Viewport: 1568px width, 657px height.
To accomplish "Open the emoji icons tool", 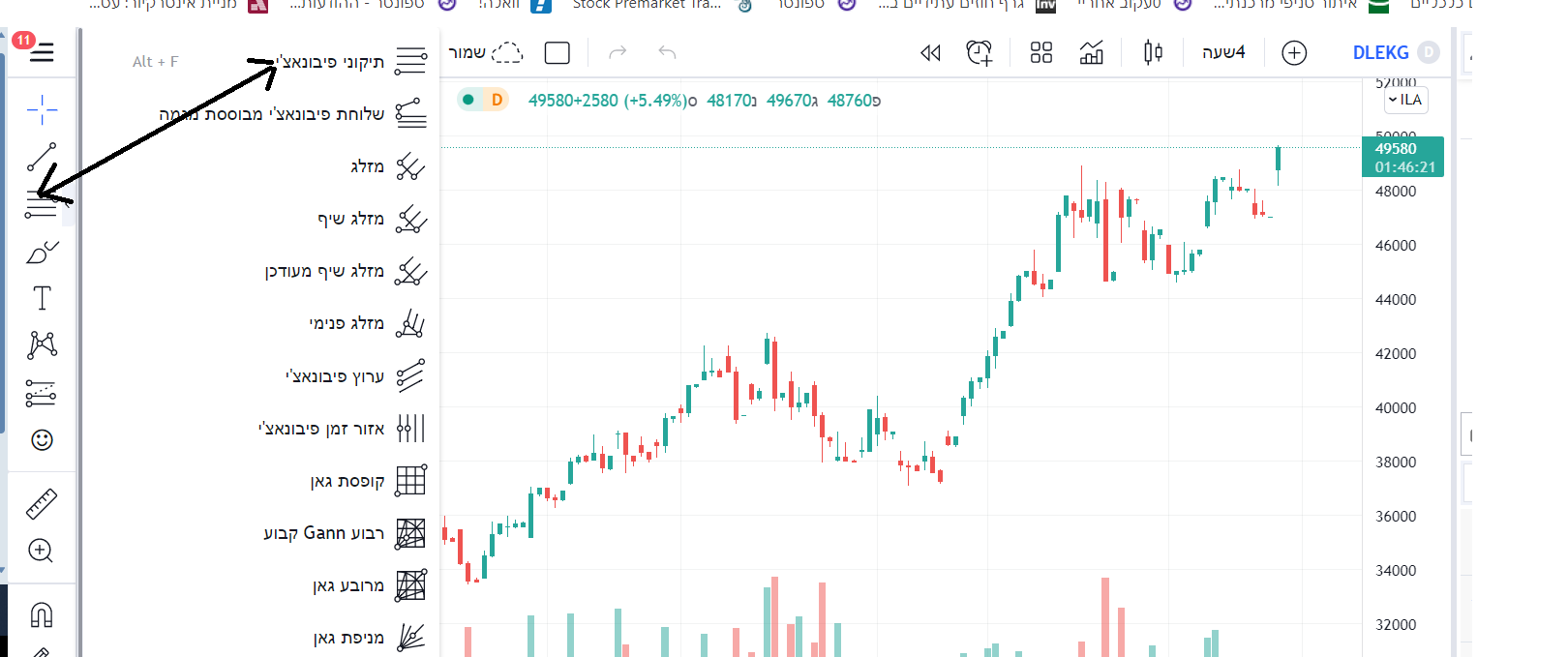I will click(x=42, y=440).
